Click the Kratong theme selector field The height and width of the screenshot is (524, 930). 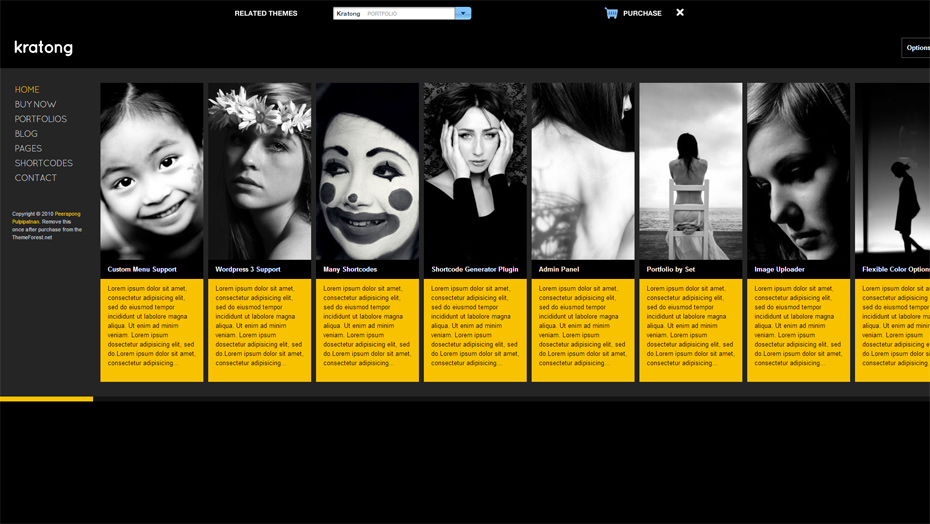click(x=394, y=13)
